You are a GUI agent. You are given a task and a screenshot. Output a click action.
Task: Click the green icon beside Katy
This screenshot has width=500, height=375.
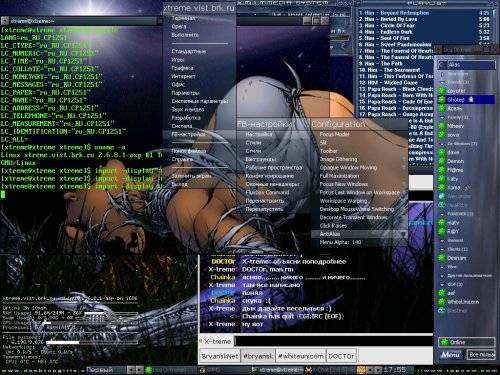[442, 179]
